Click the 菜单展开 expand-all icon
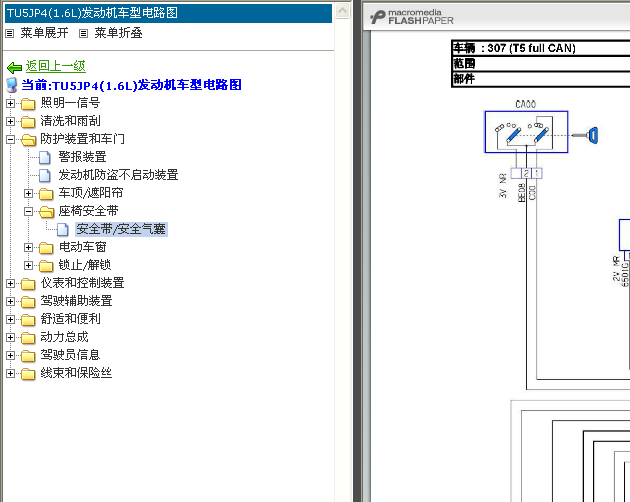The height and width of the screenshot is (502, 630). pos(9,33)
